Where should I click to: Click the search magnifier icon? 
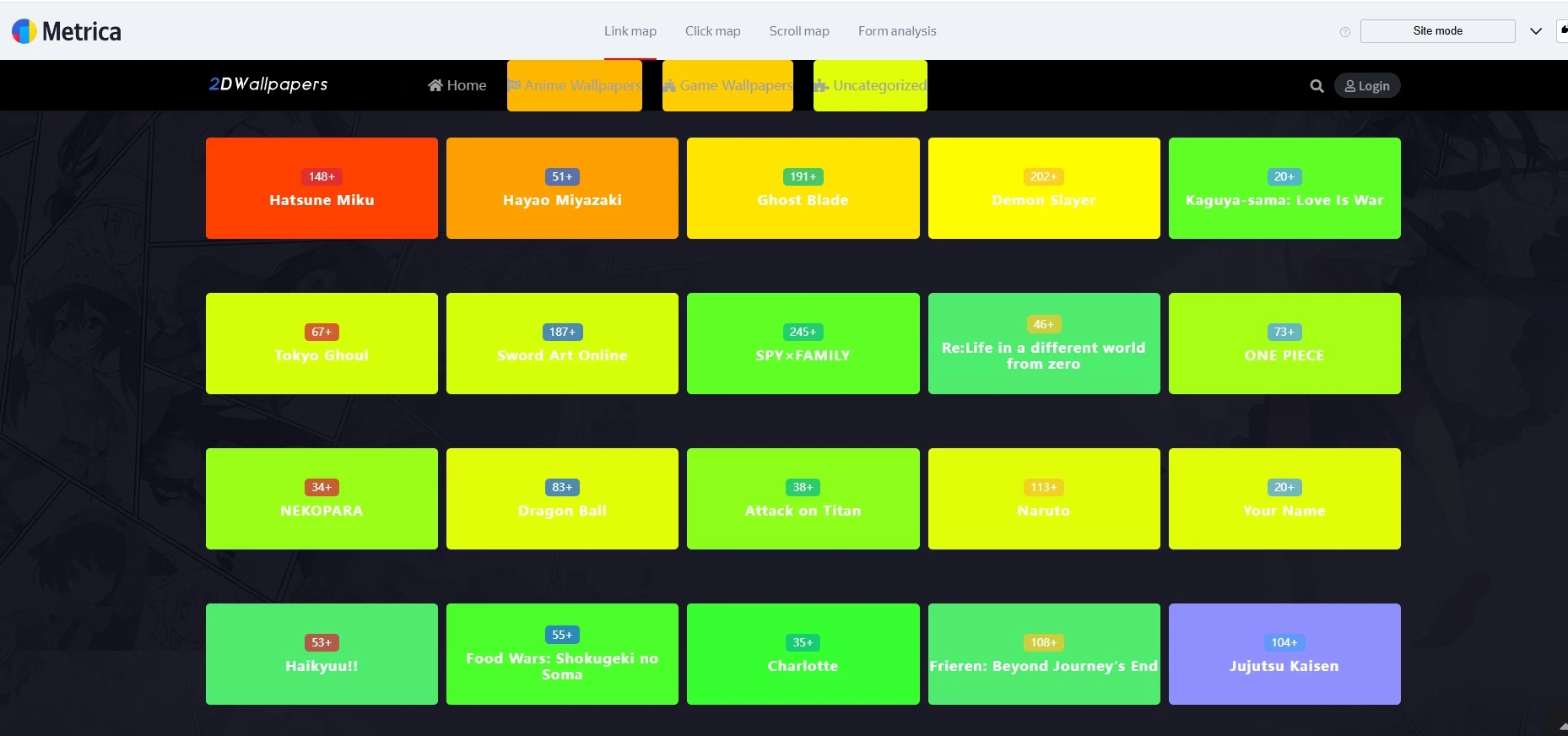(1317, 86)
